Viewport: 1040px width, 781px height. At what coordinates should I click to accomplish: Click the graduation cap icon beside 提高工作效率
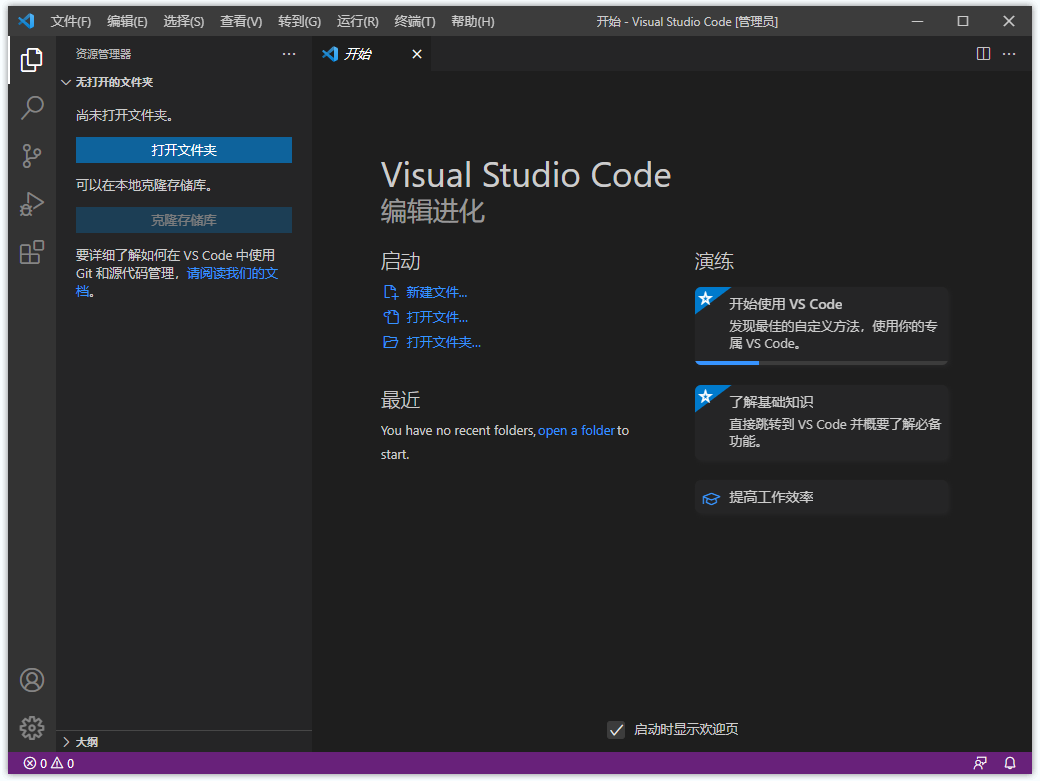pyautogui.click(x=711, y=499)
